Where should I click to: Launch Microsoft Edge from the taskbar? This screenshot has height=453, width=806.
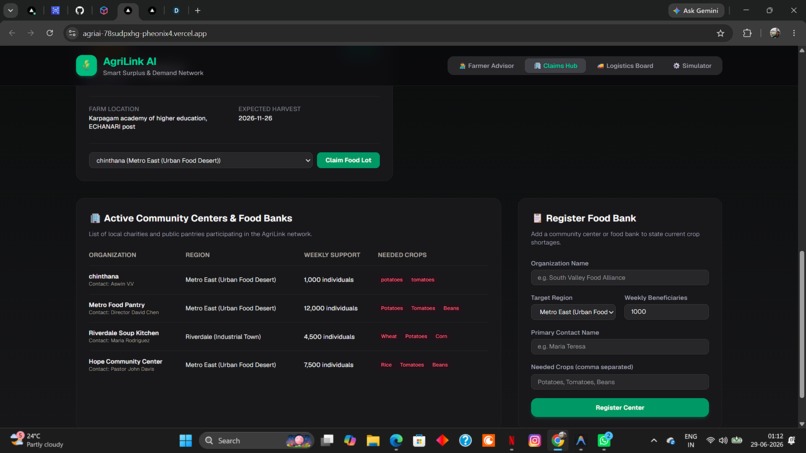click(396, 441)
